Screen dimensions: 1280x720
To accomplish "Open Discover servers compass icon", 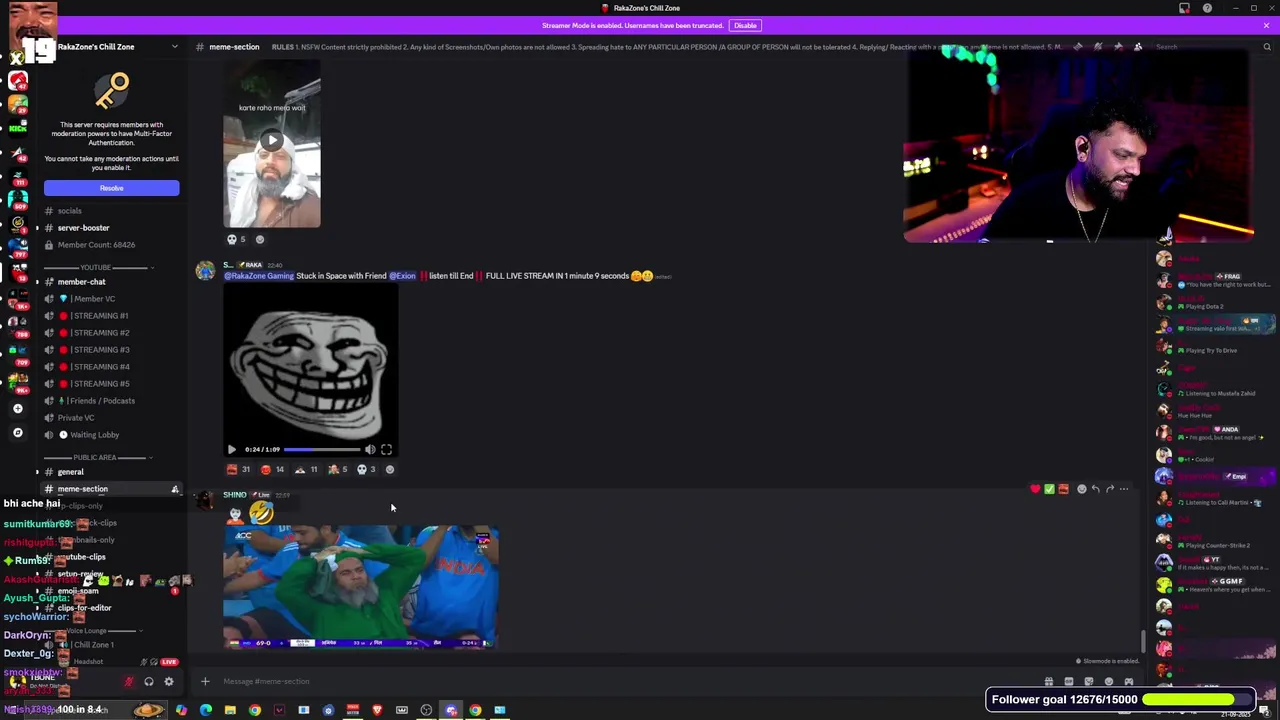I will coord(17,433).
